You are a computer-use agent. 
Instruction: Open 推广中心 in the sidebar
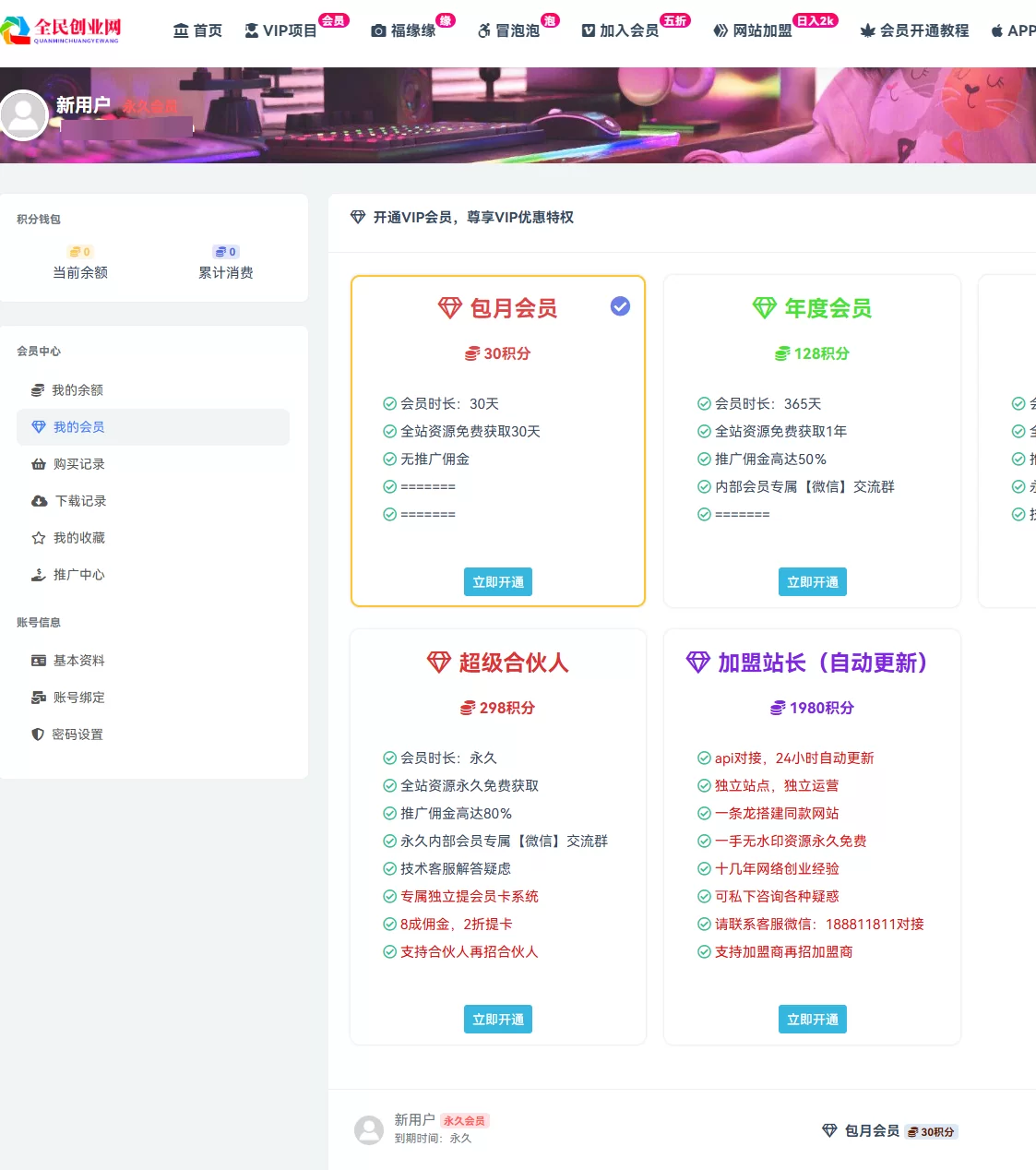tap(153, 575)
